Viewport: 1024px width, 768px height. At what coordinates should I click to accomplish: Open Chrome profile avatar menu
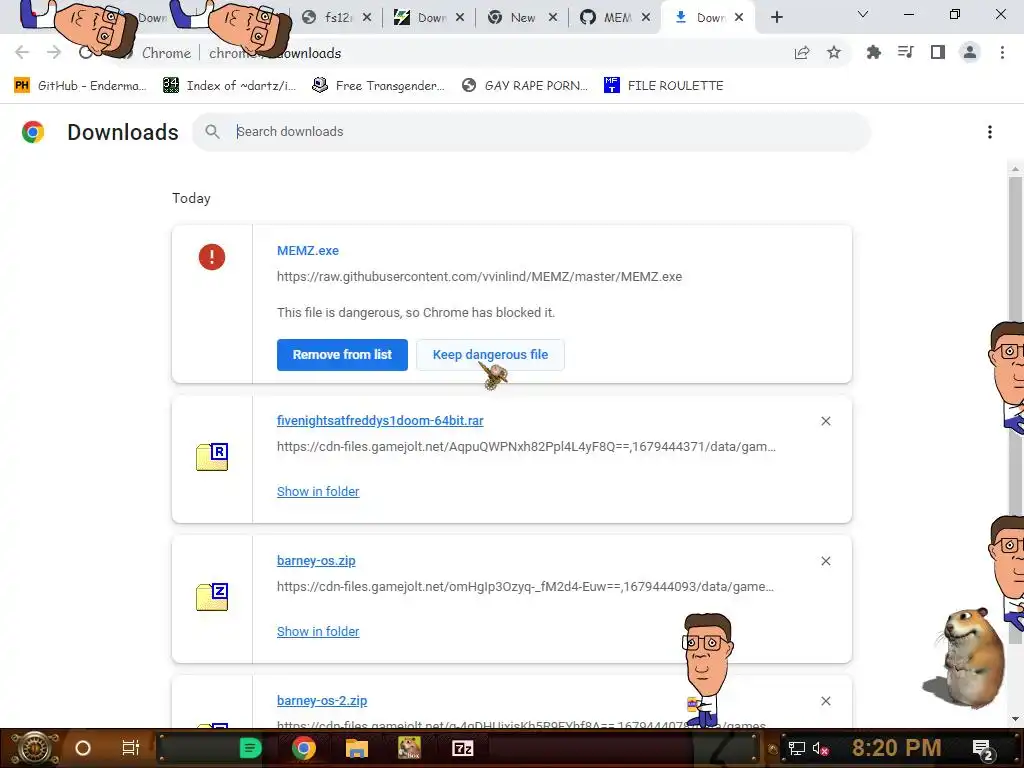click(x=970, y=53)
